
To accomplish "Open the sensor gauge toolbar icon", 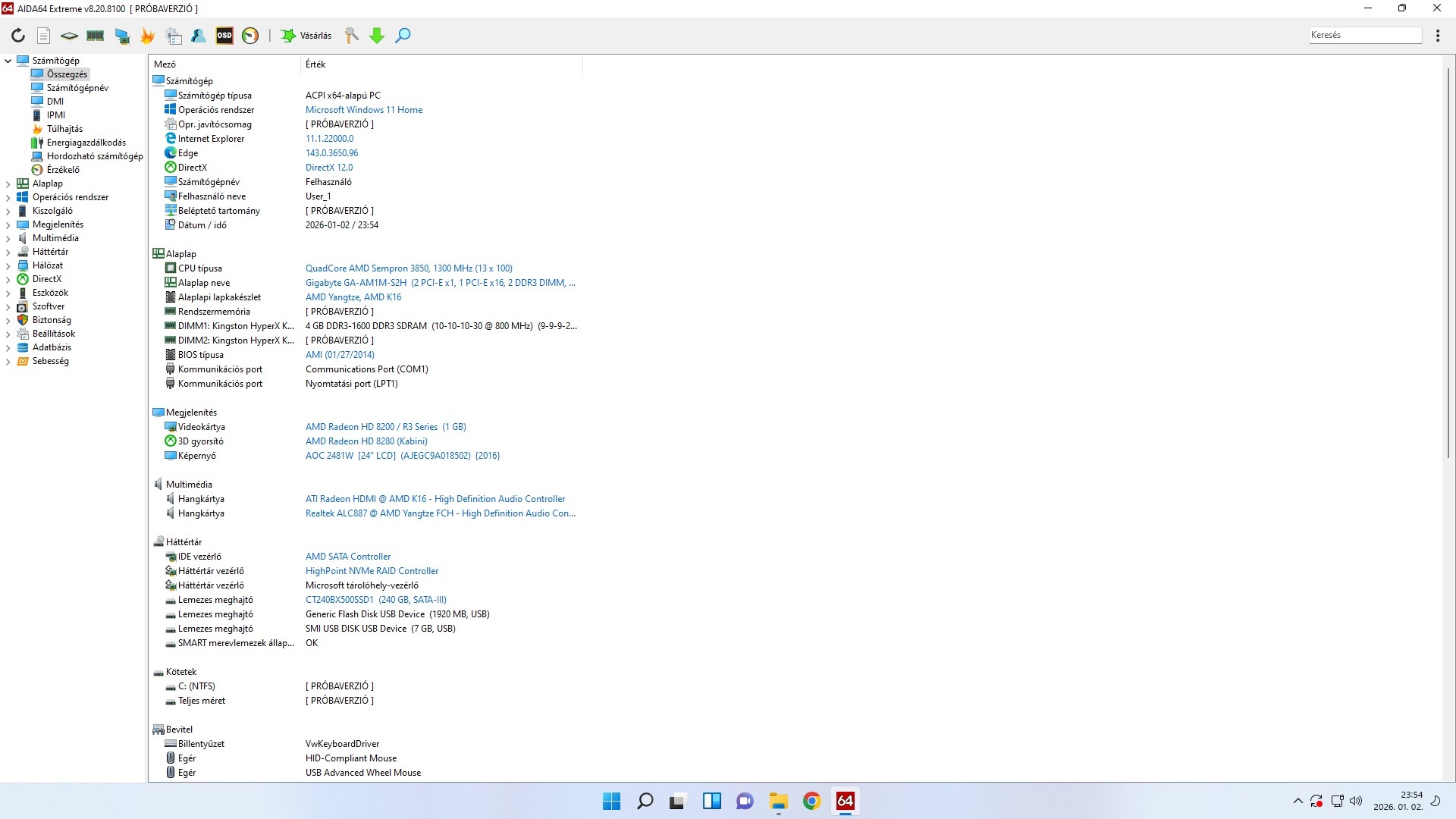I will pos(250,36).
